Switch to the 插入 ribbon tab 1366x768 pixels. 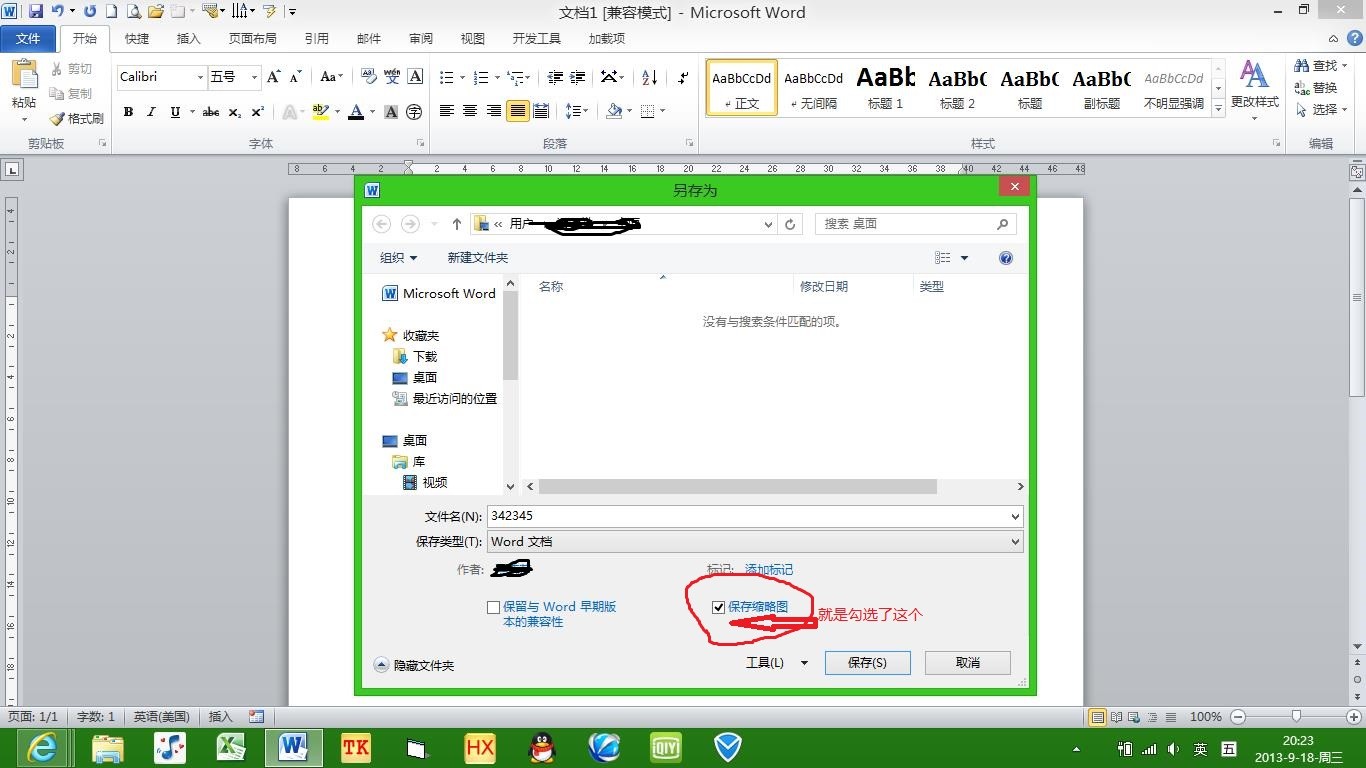(188, 39)
